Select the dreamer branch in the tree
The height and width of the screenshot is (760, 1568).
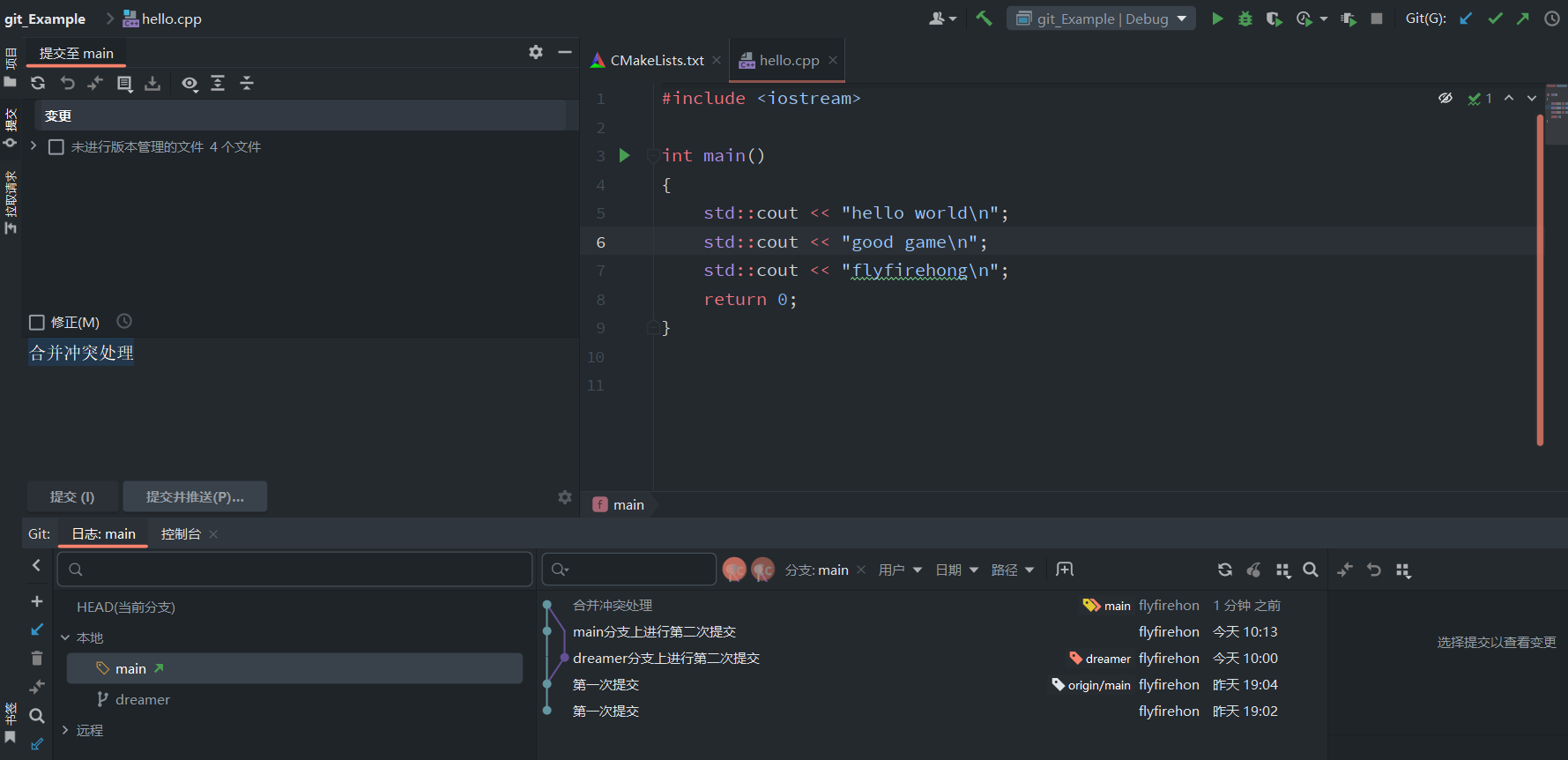pyautogui.click(x=295, y=699)
